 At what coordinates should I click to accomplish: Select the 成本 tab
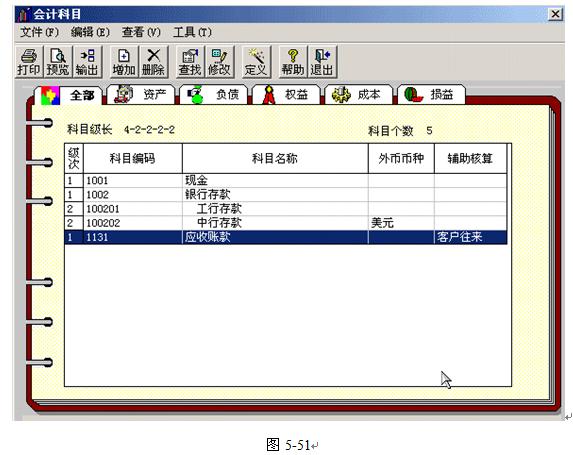tap(358, 95)
